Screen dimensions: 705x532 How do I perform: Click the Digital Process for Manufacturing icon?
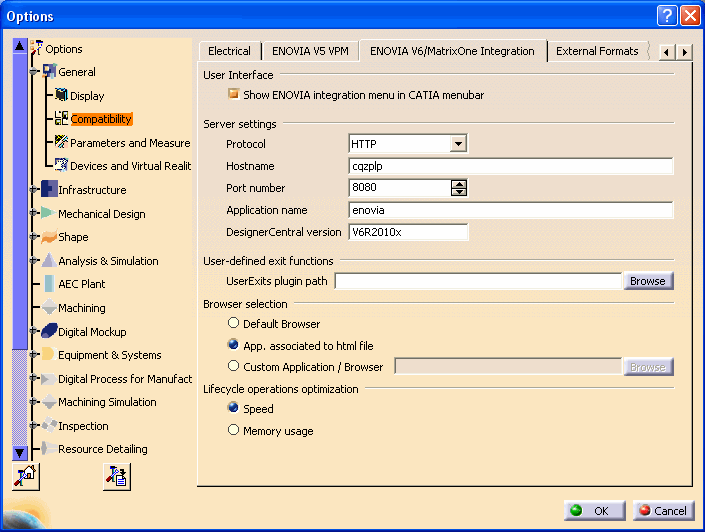[49, 379]
